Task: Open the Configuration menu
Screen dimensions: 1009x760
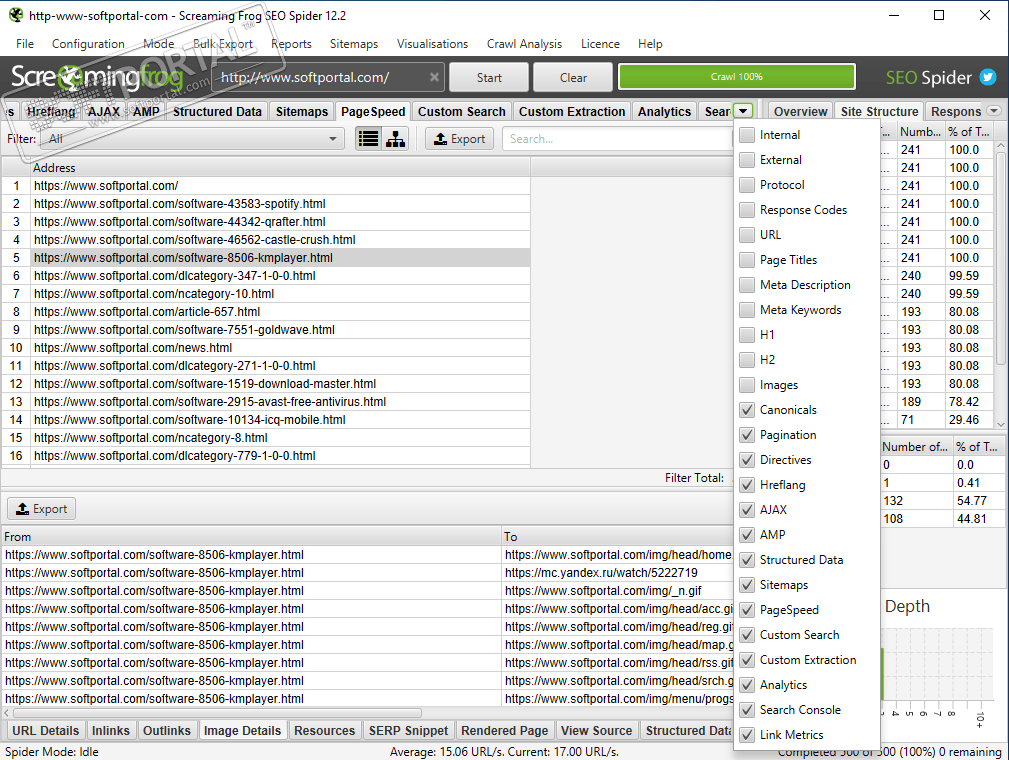Action: [x=88, y=44]
